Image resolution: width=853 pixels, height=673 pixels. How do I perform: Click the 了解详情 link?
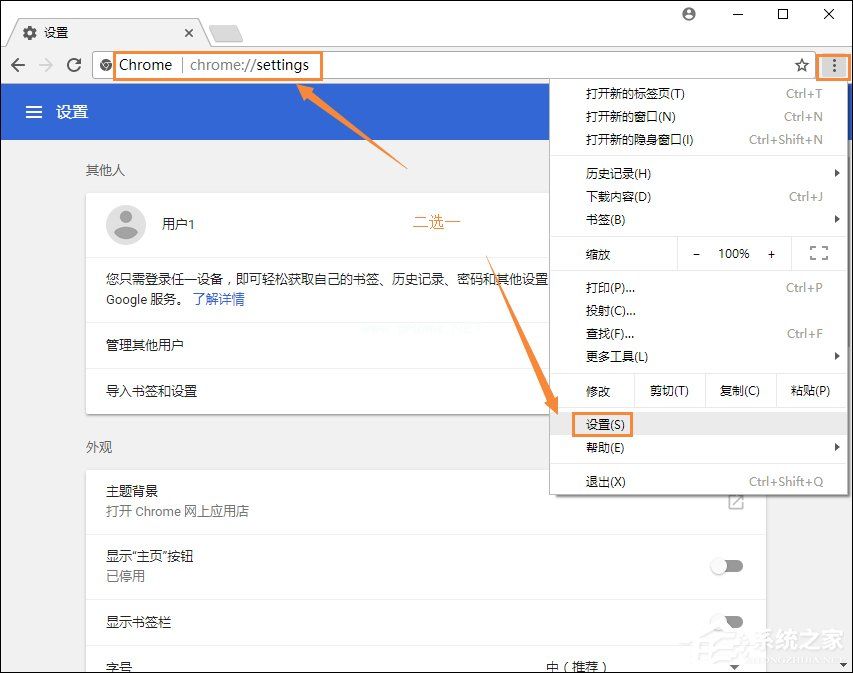(218, 299)
